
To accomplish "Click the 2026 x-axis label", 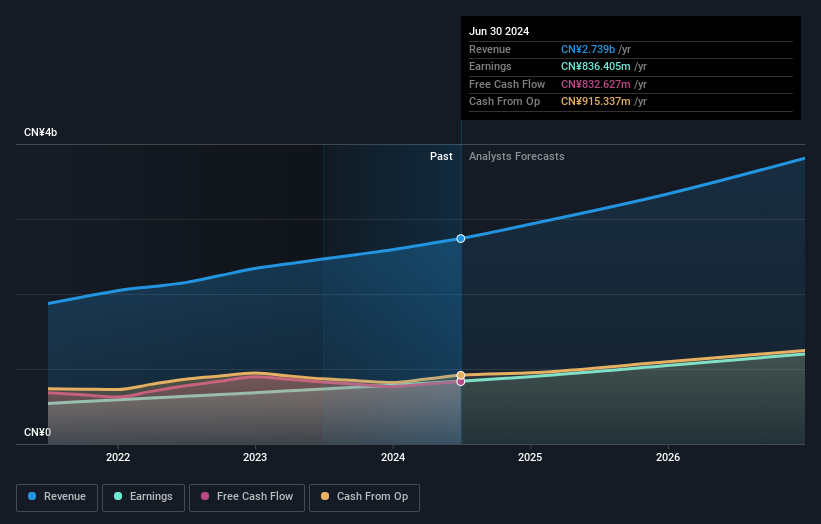I will [x=668, y=458].
